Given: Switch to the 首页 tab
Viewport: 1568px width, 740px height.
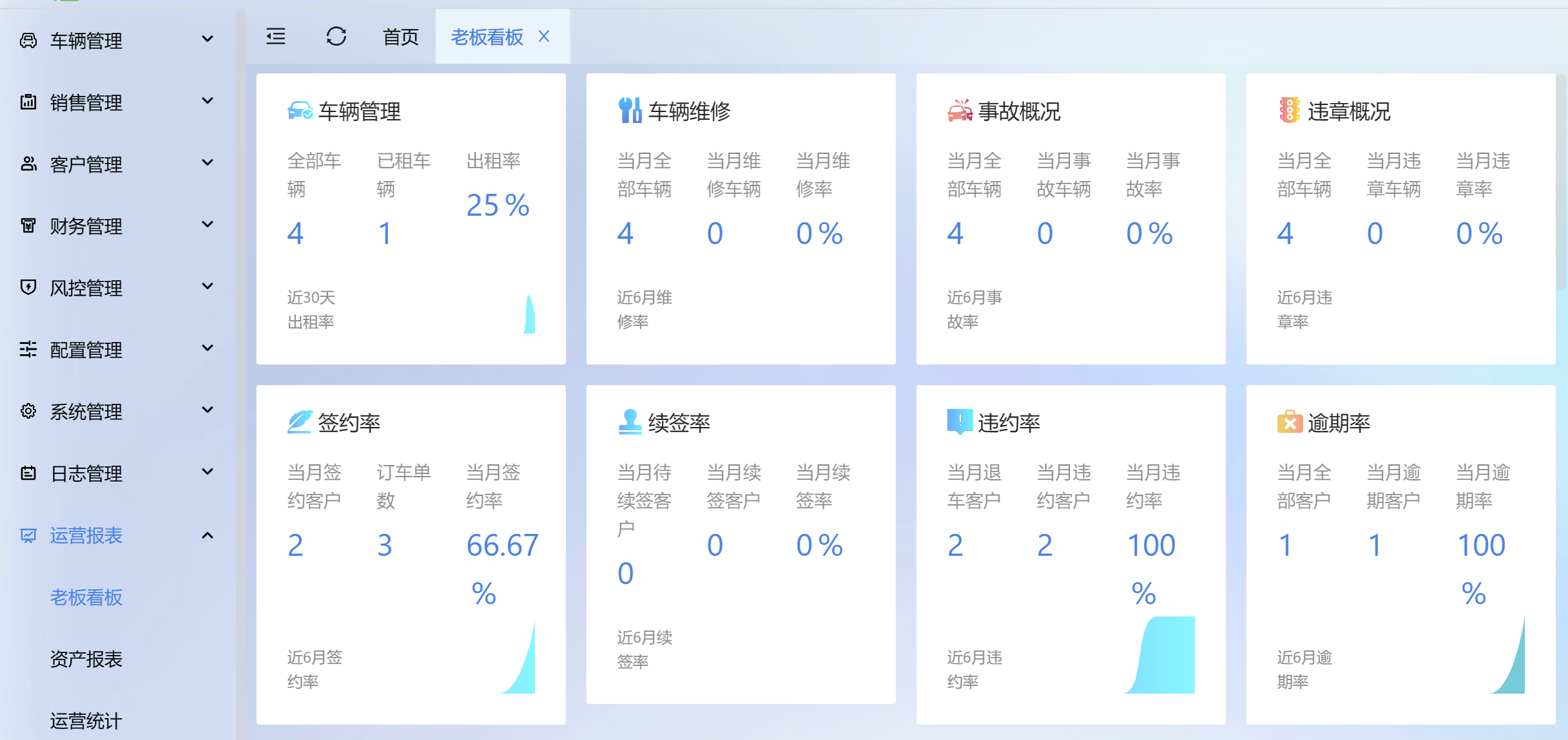Looking at the screenshot, I should [x=400, y=37].
